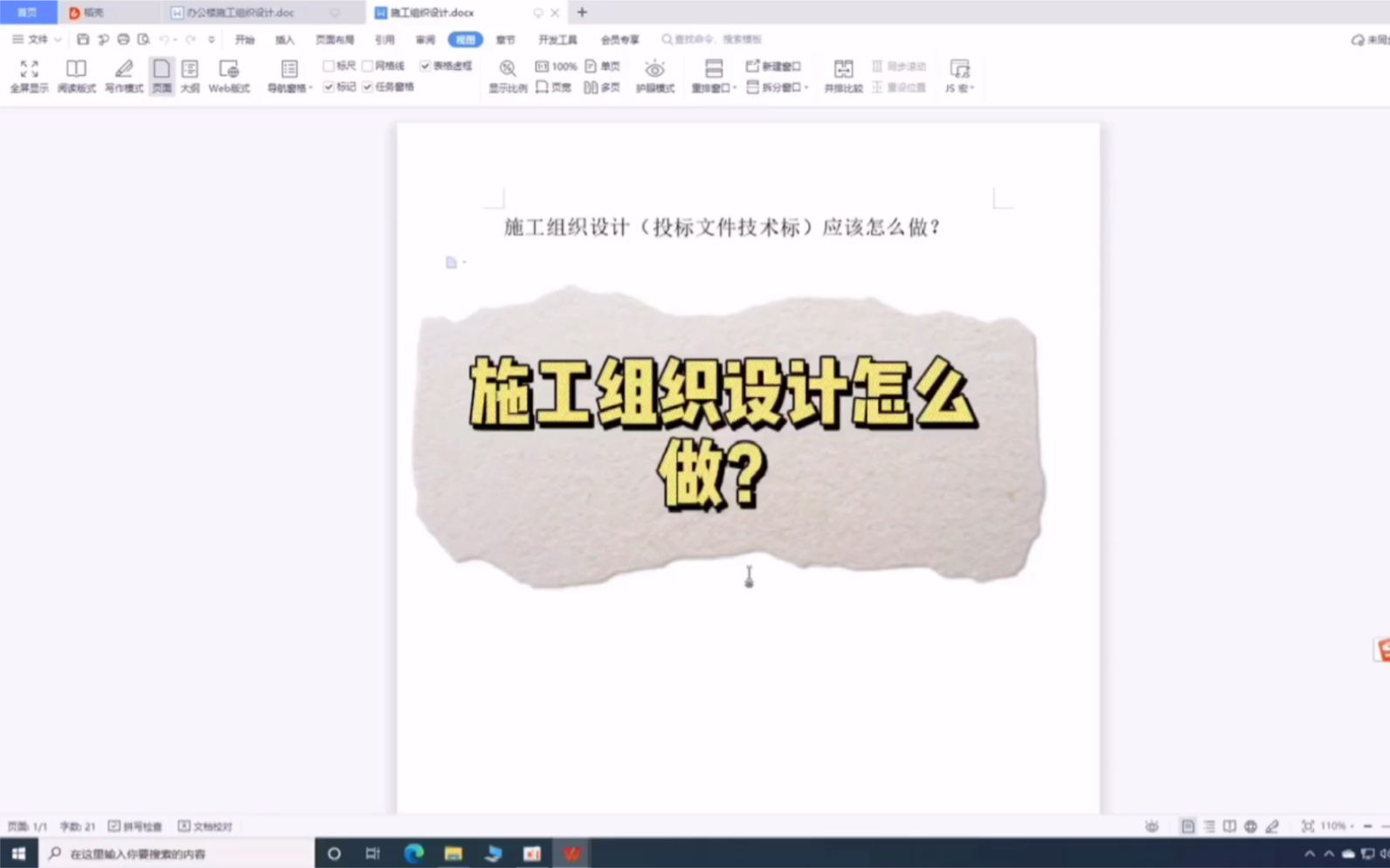Select page view (页面) in ribbon
This screenshot has width=1390, height=868.
(162, 76)
